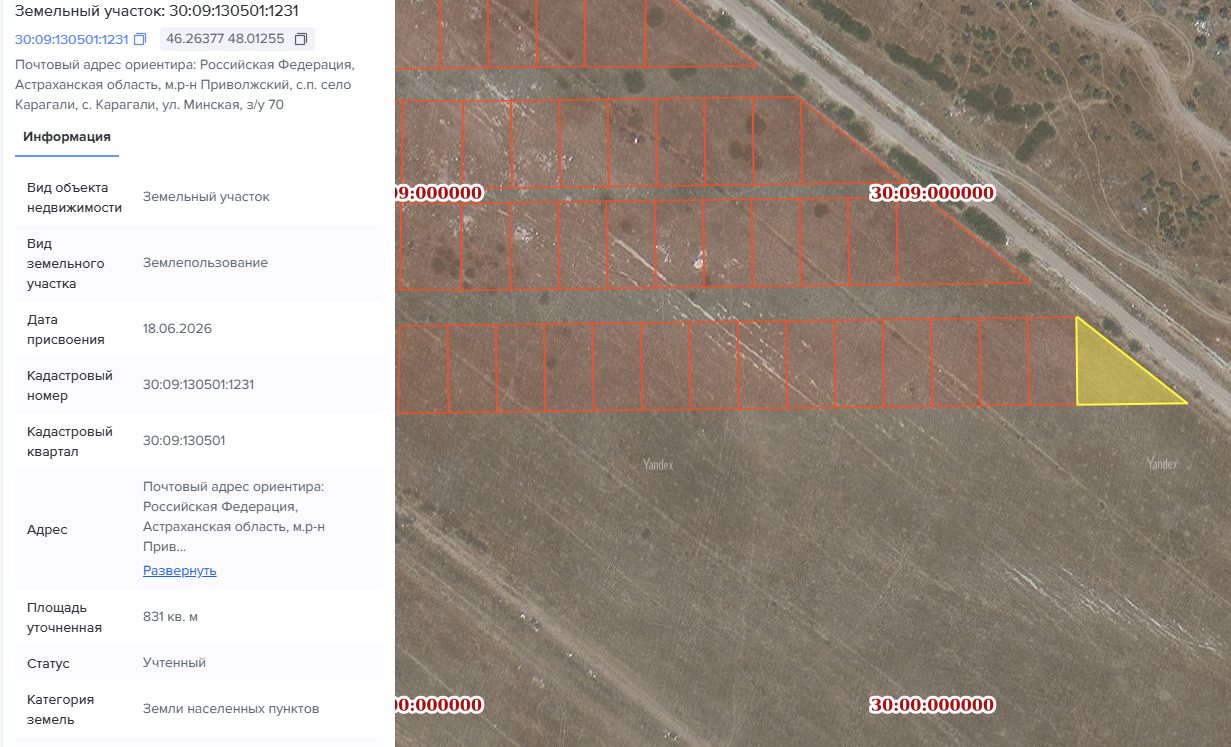
Task: Click the Кадастровый номер row value
Action: point(198,384)
